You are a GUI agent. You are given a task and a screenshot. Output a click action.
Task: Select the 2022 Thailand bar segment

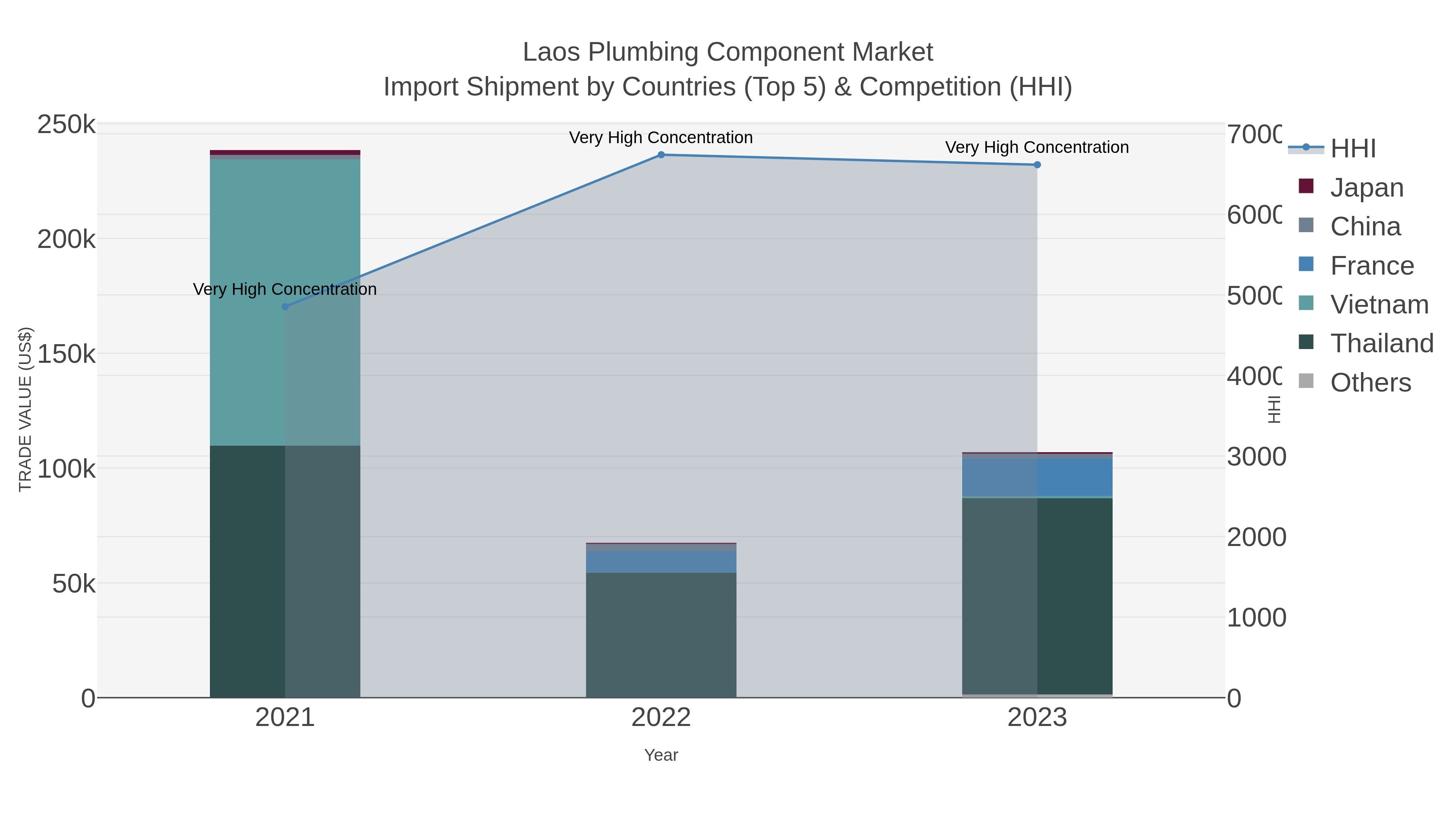(x=661, y=635)
